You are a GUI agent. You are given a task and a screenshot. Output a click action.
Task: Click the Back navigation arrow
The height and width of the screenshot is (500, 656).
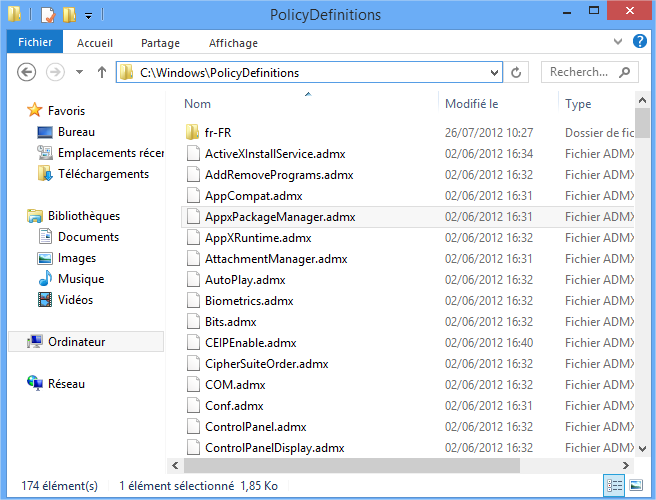coord(26,72)
